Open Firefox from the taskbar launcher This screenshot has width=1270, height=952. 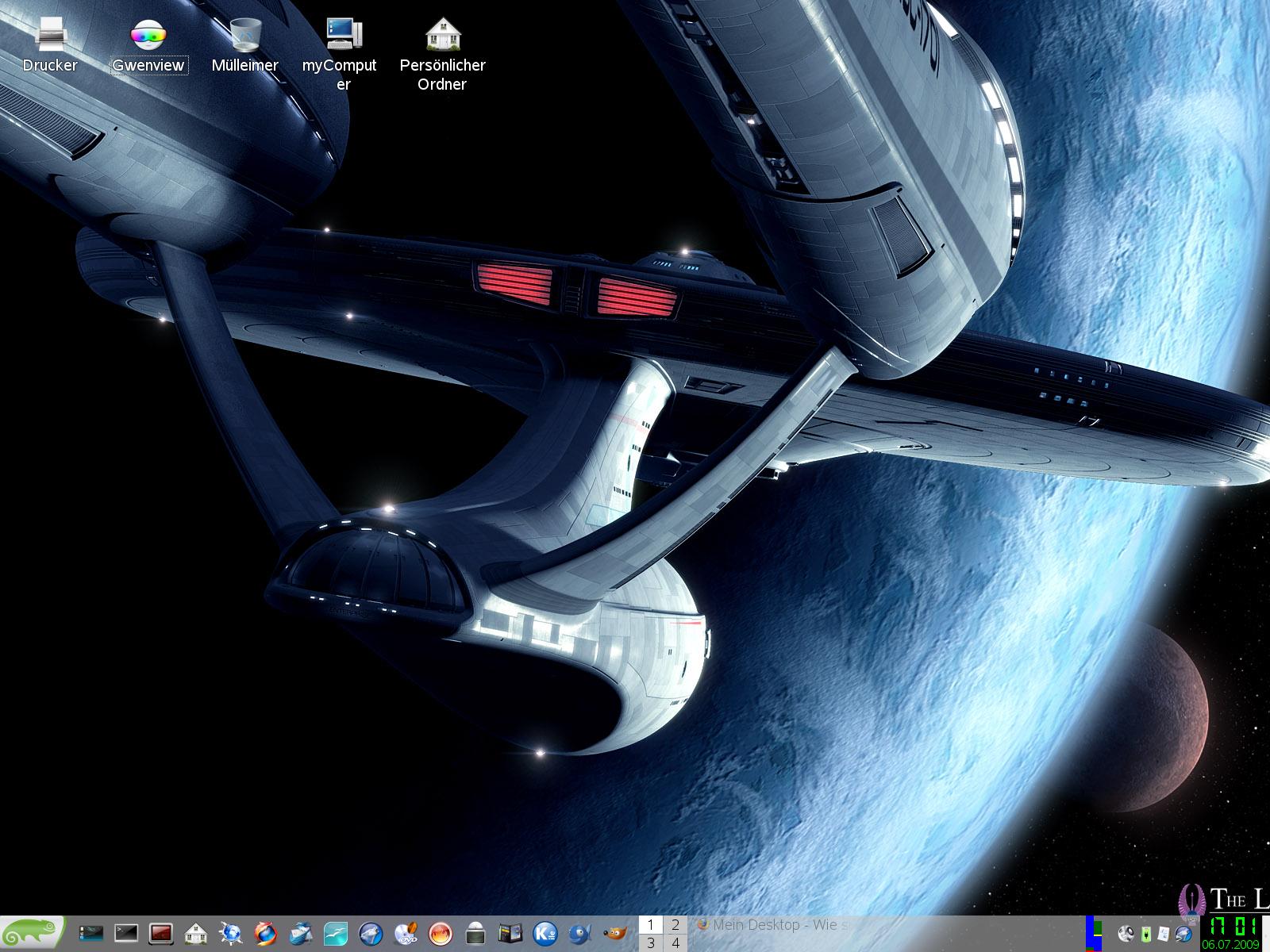266,933
